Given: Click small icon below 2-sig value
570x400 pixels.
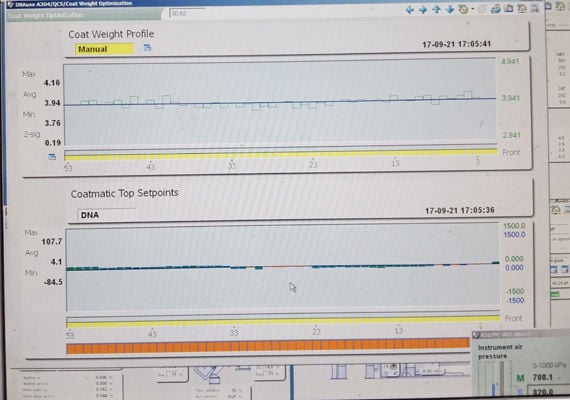Looking at the screenshot, I should pos(52,157).
